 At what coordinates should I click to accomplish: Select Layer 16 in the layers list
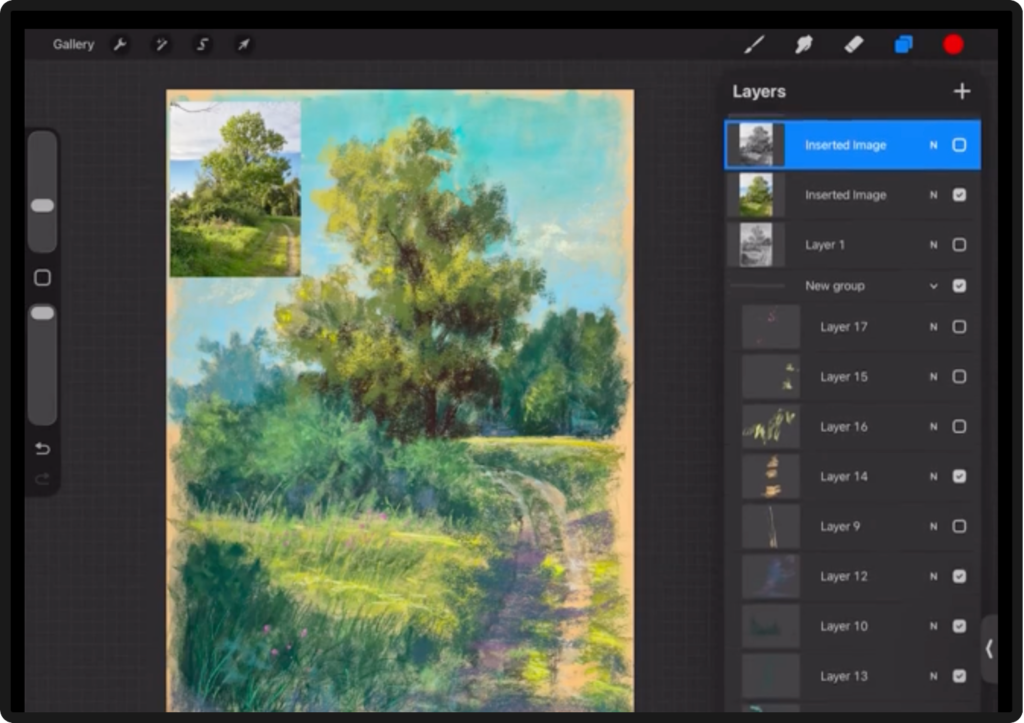point(844,427)
